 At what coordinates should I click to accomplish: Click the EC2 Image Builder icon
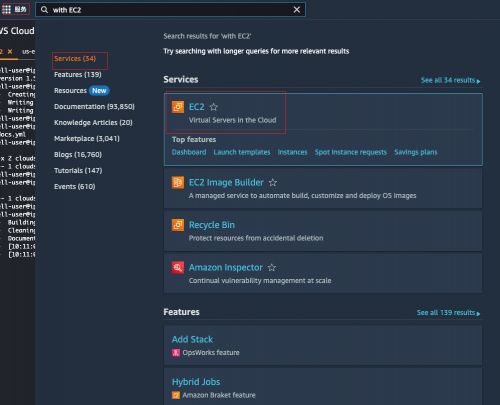pyautogui.click(x=178, y=182)
